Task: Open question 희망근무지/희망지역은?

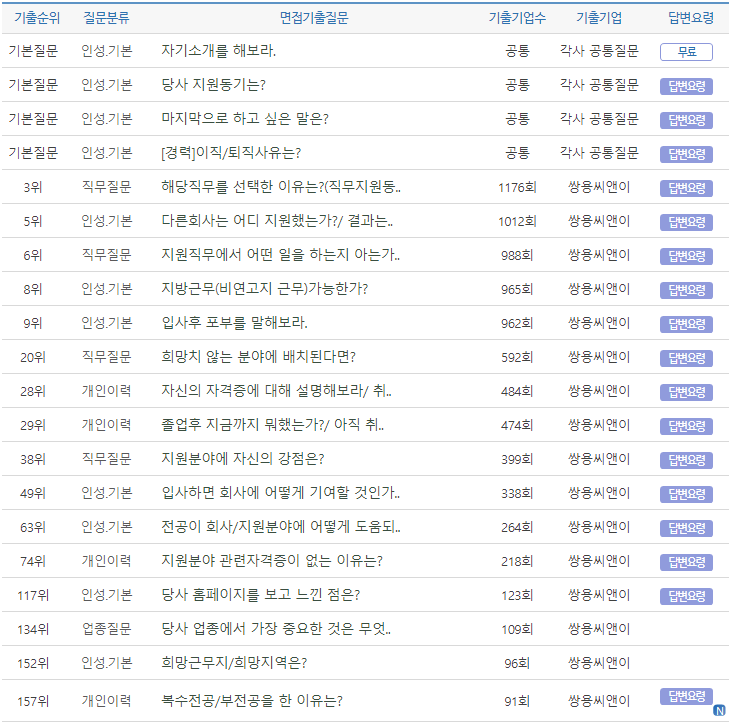Action: (x=234, y=663)
